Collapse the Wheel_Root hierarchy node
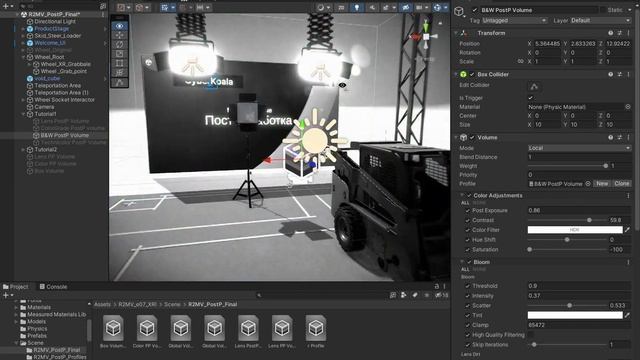This screenshot has height=360, width=640. pos(23,57)
